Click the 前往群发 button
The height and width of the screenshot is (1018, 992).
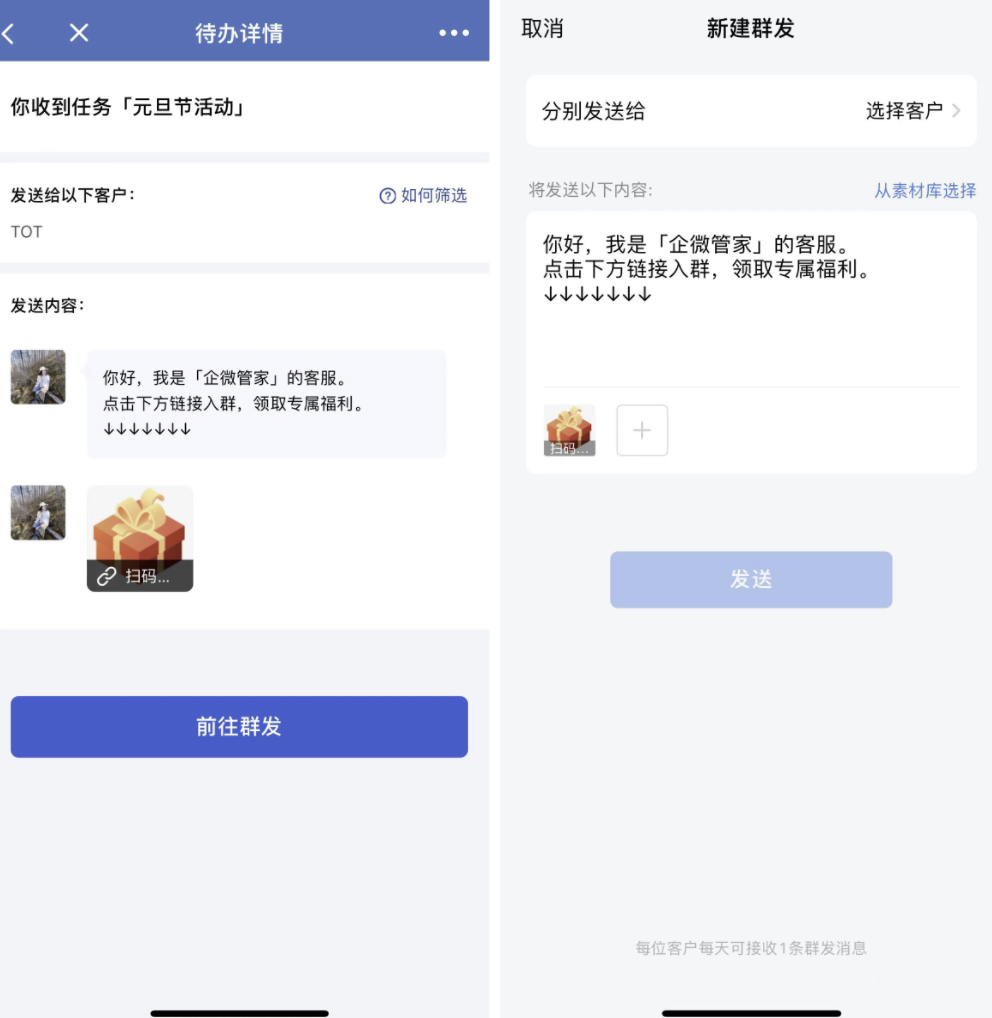239,726
